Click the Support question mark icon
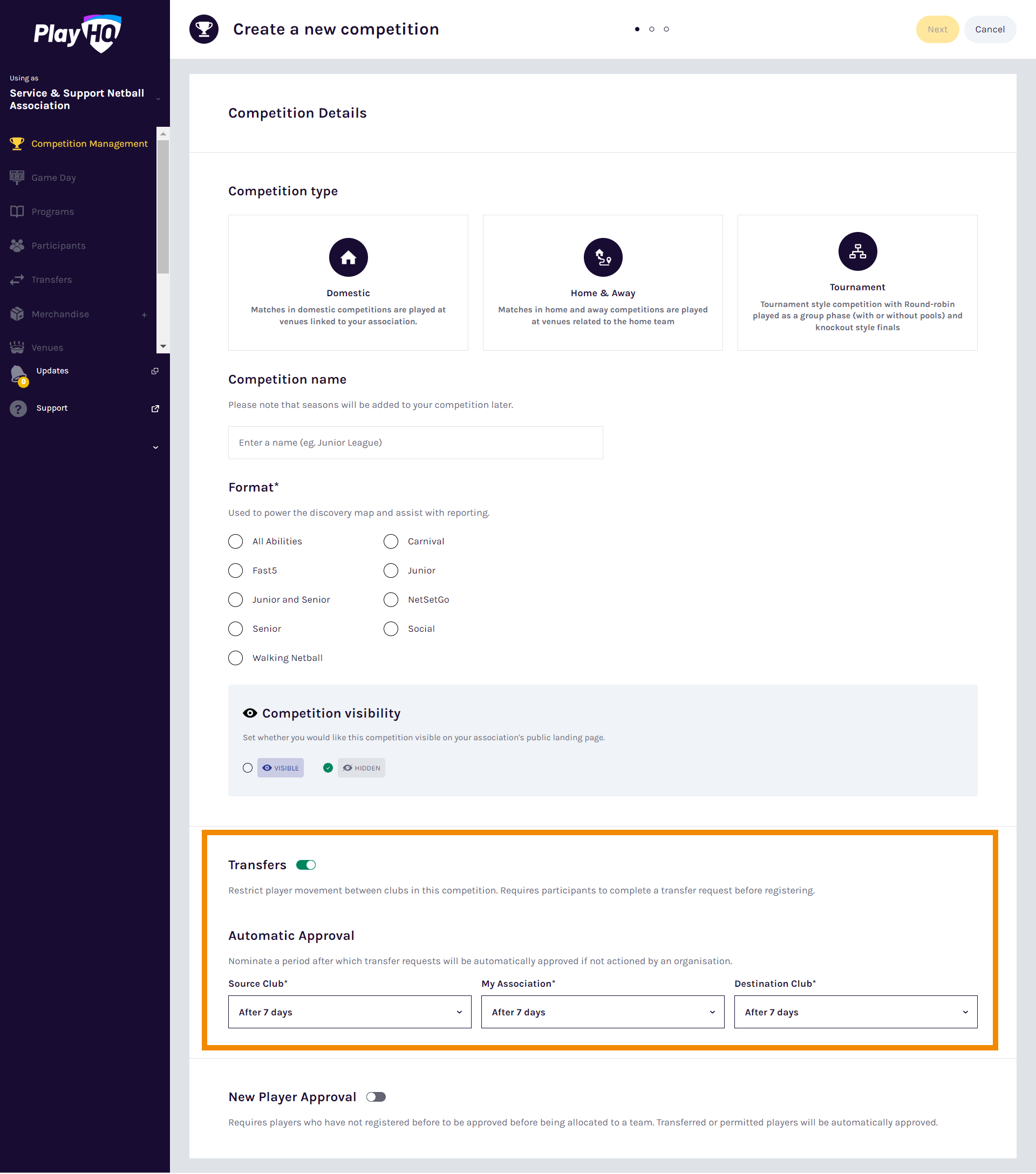 18,408
